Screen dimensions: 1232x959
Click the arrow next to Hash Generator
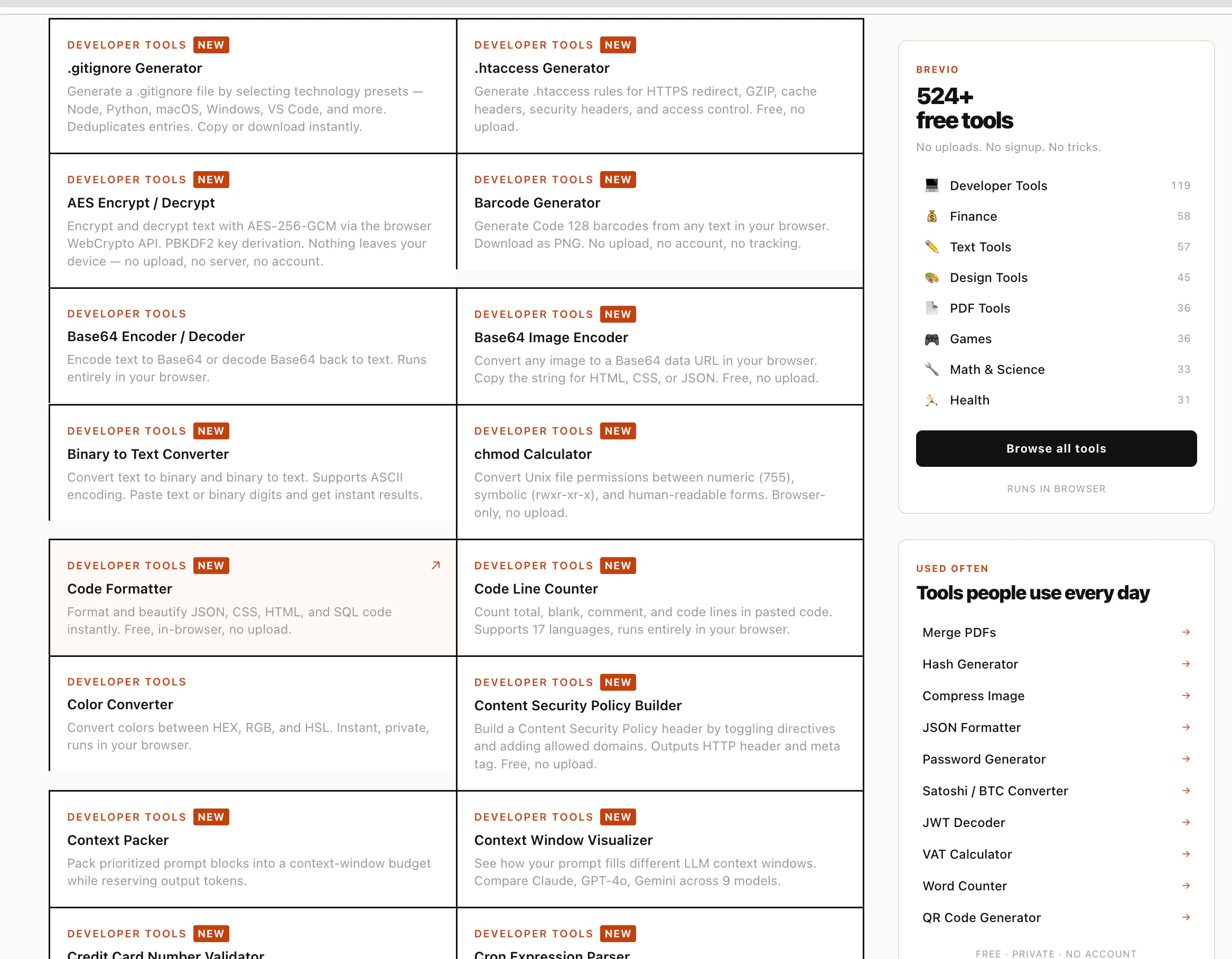tap(1186, 664)
